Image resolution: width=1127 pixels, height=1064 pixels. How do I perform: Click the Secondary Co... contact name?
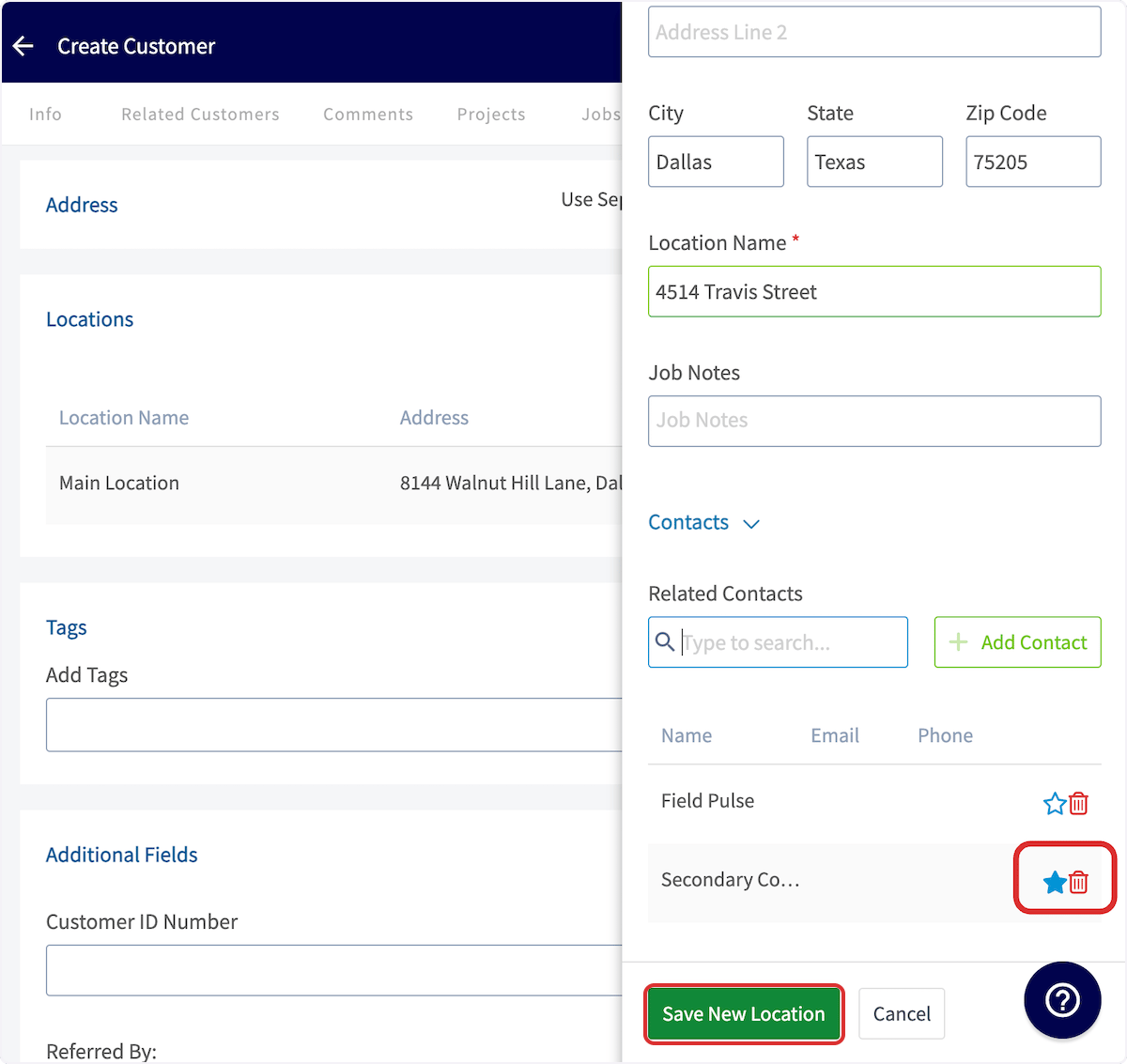tap(731, 880)
